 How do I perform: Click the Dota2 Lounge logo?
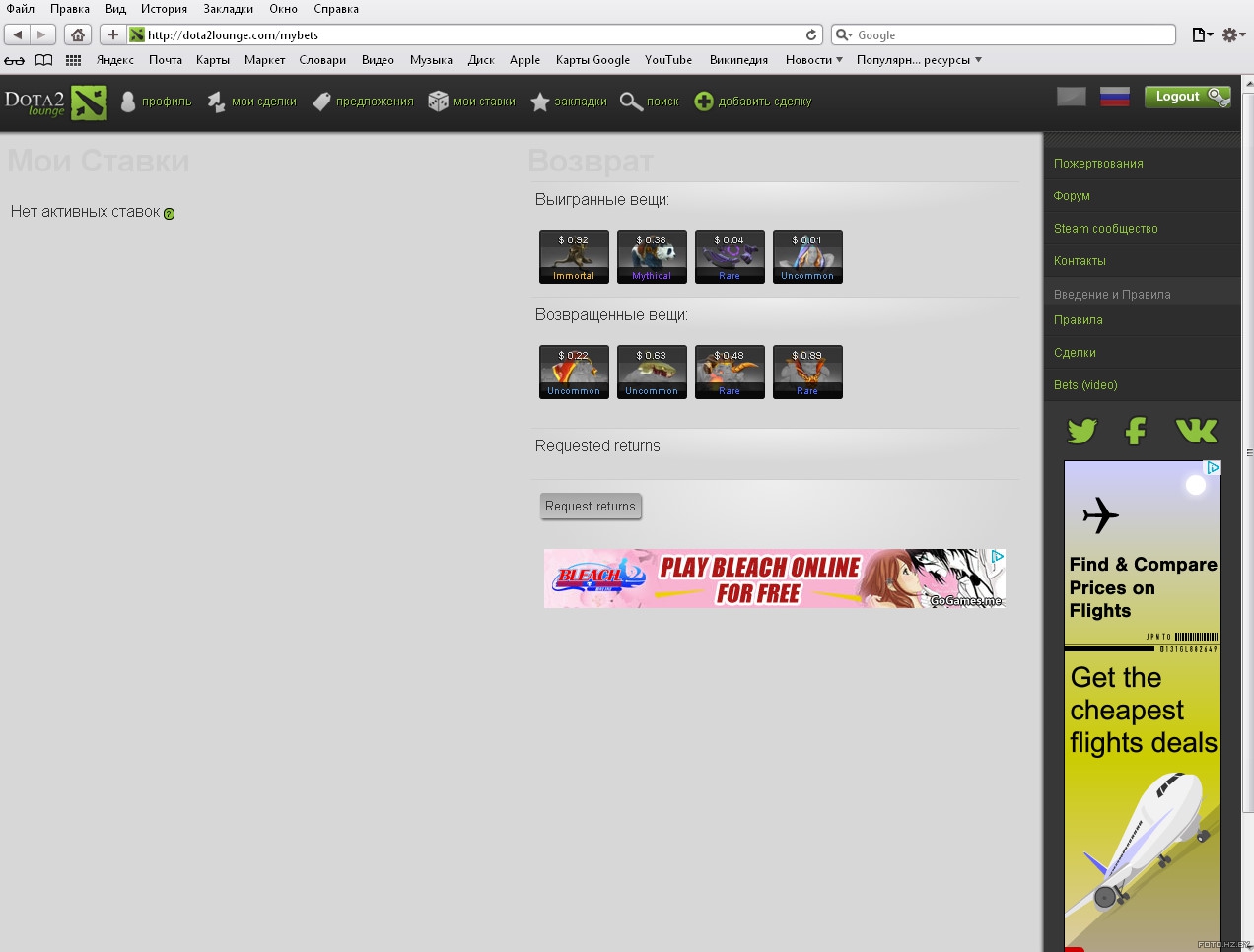point(55,102)
